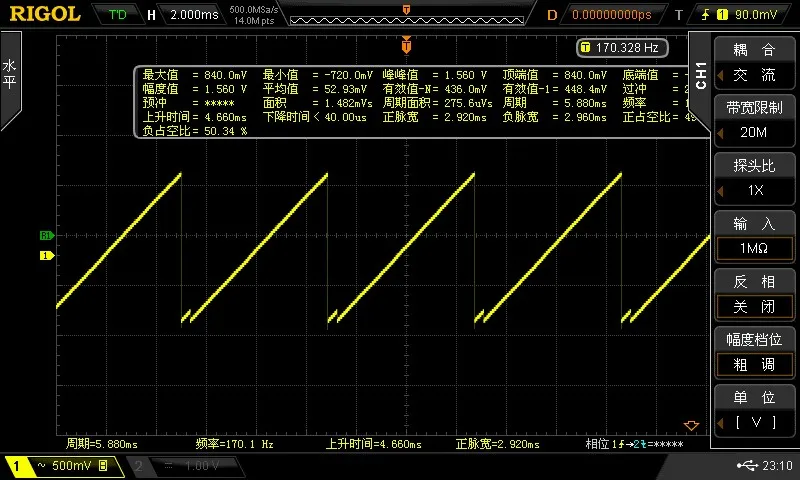Toggle the 幅度档位 coarse/fine setting
Screen dimensions: 800x480
click(x=754, y=353)
